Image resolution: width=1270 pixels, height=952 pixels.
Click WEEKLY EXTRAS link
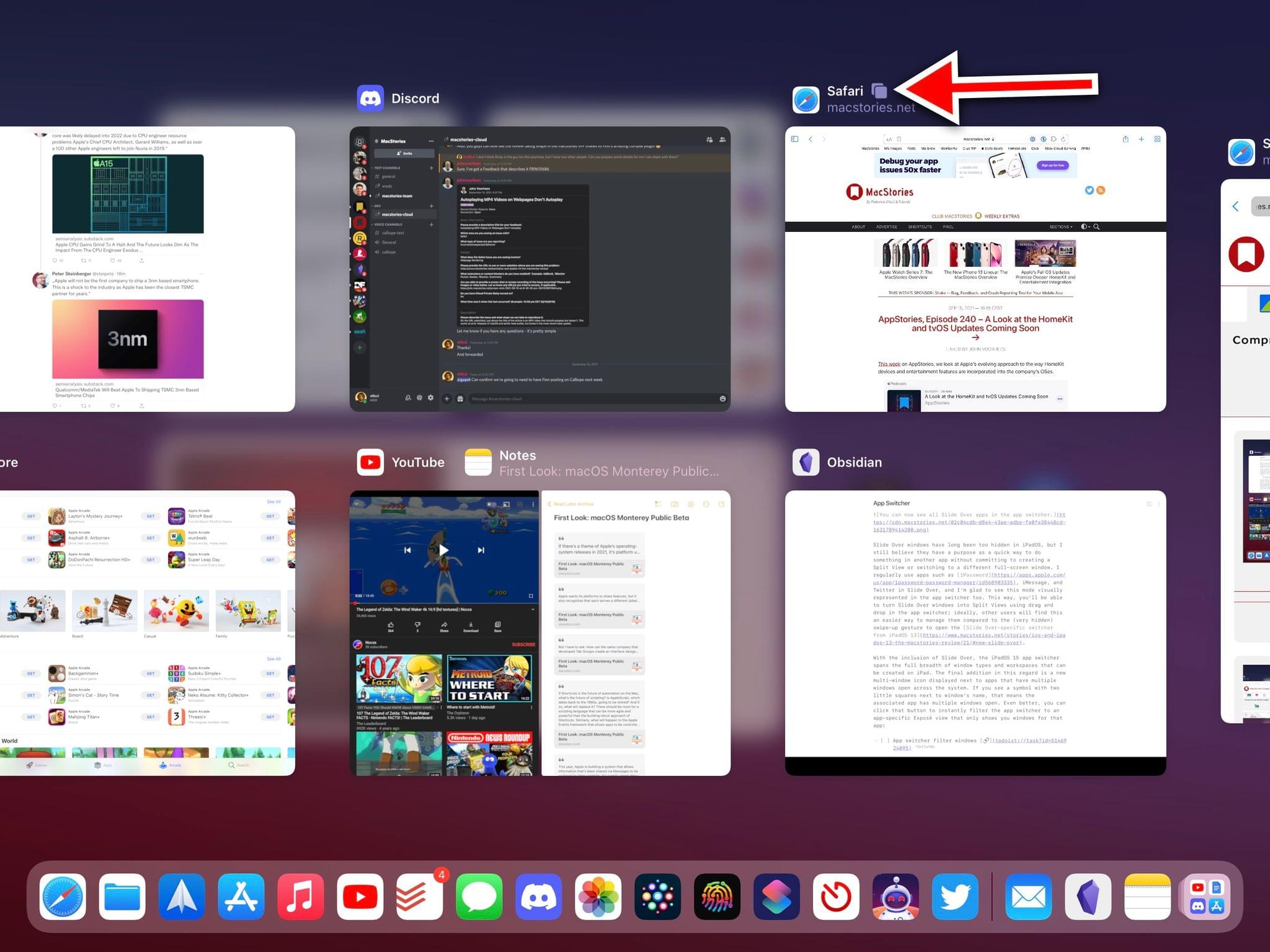[1001, 216]
